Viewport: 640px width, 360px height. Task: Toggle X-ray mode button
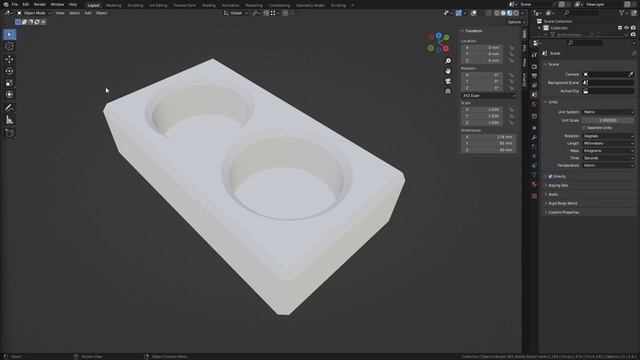[x=489, y=13]
